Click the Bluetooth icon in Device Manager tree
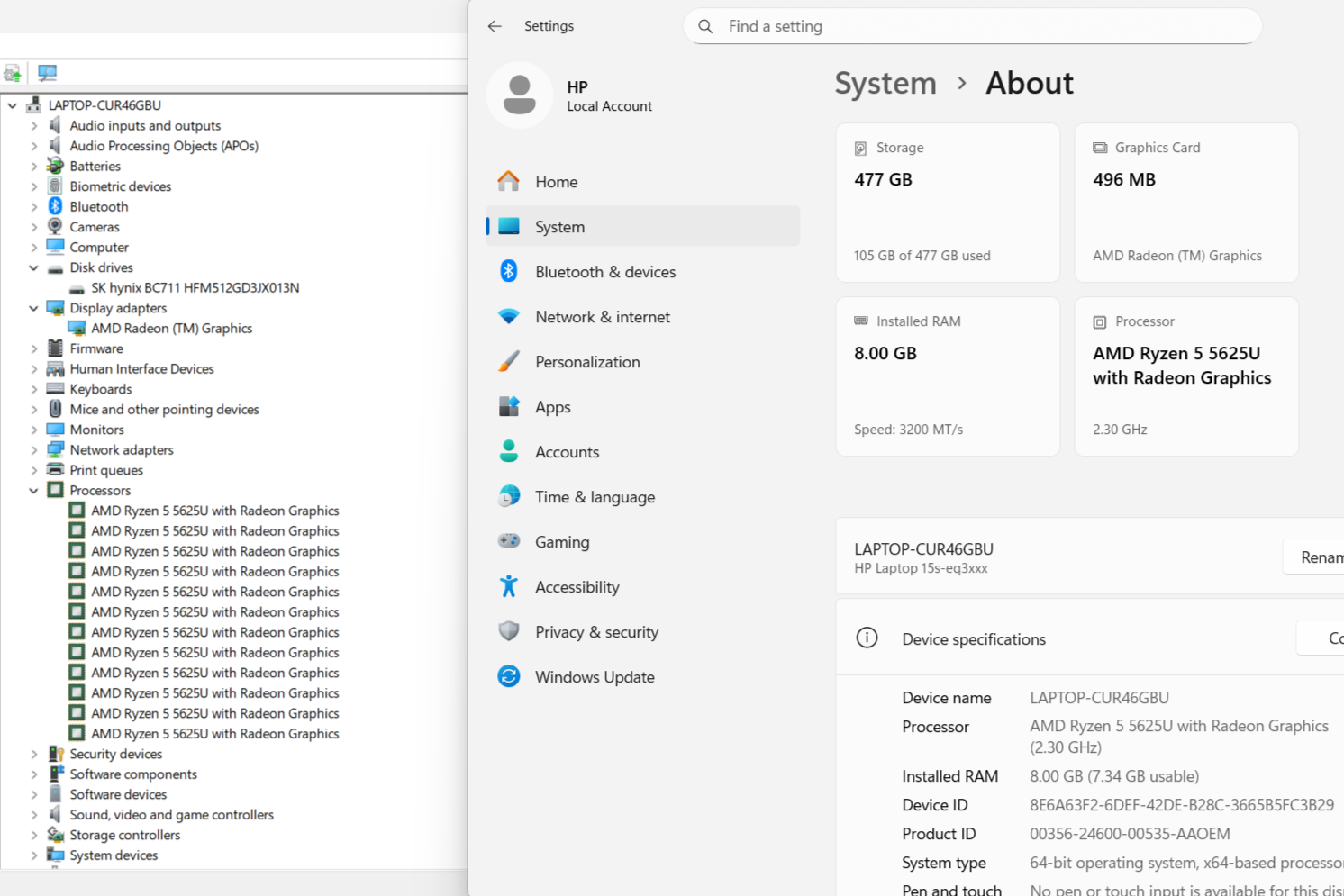Screen dimensions: 1344x896 [x=55, y=206]
